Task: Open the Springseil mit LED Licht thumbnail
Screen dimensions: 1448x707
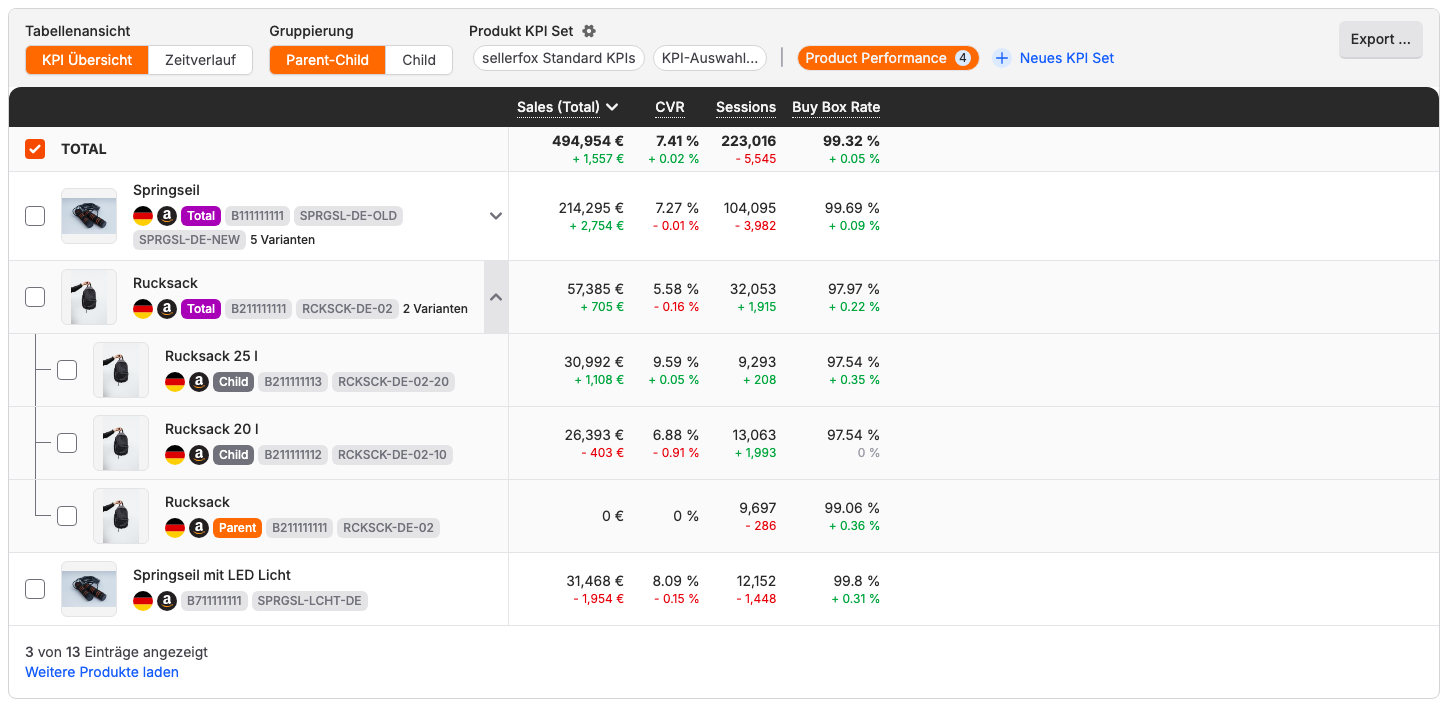Action: [89, 589]
